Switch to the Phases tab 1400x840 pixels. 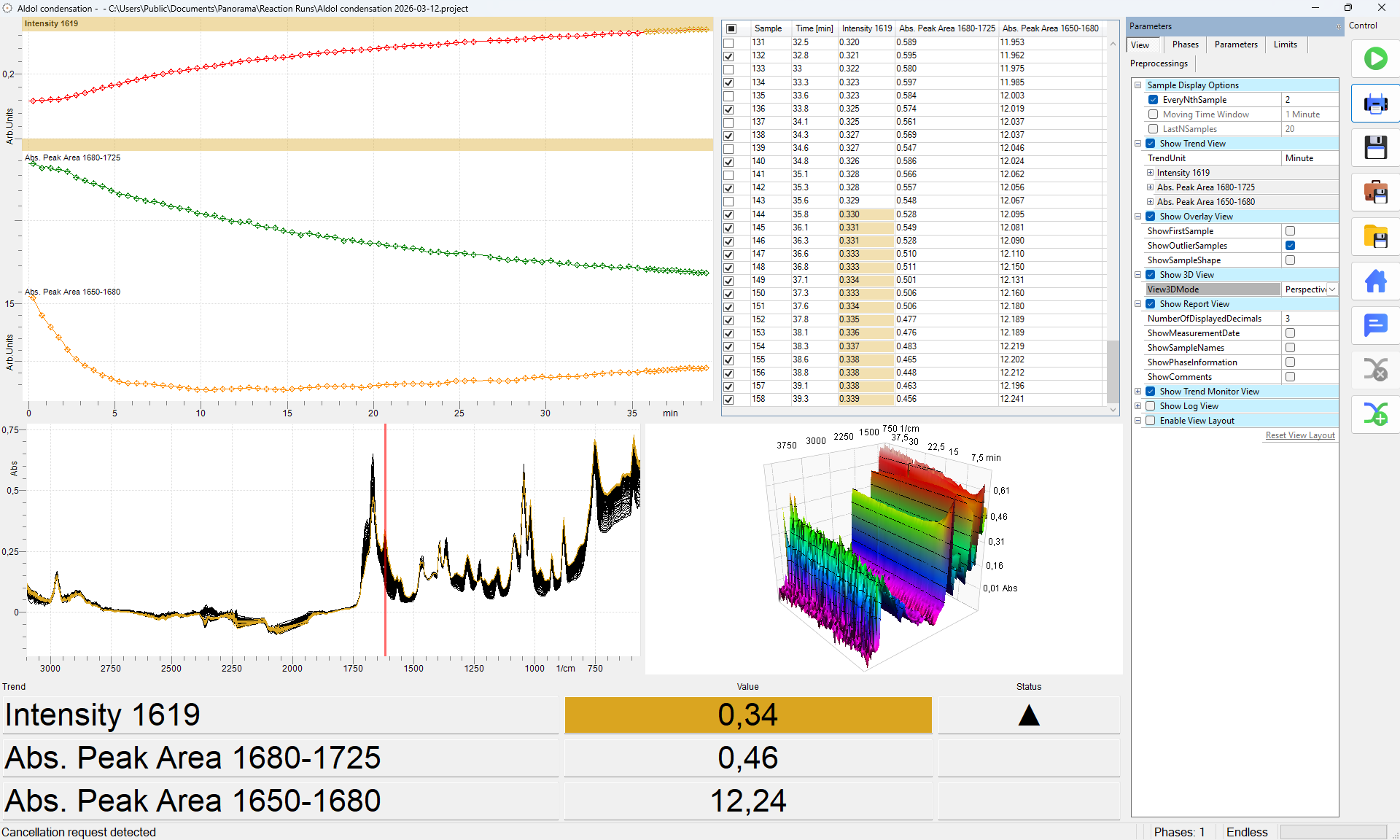1185,44
